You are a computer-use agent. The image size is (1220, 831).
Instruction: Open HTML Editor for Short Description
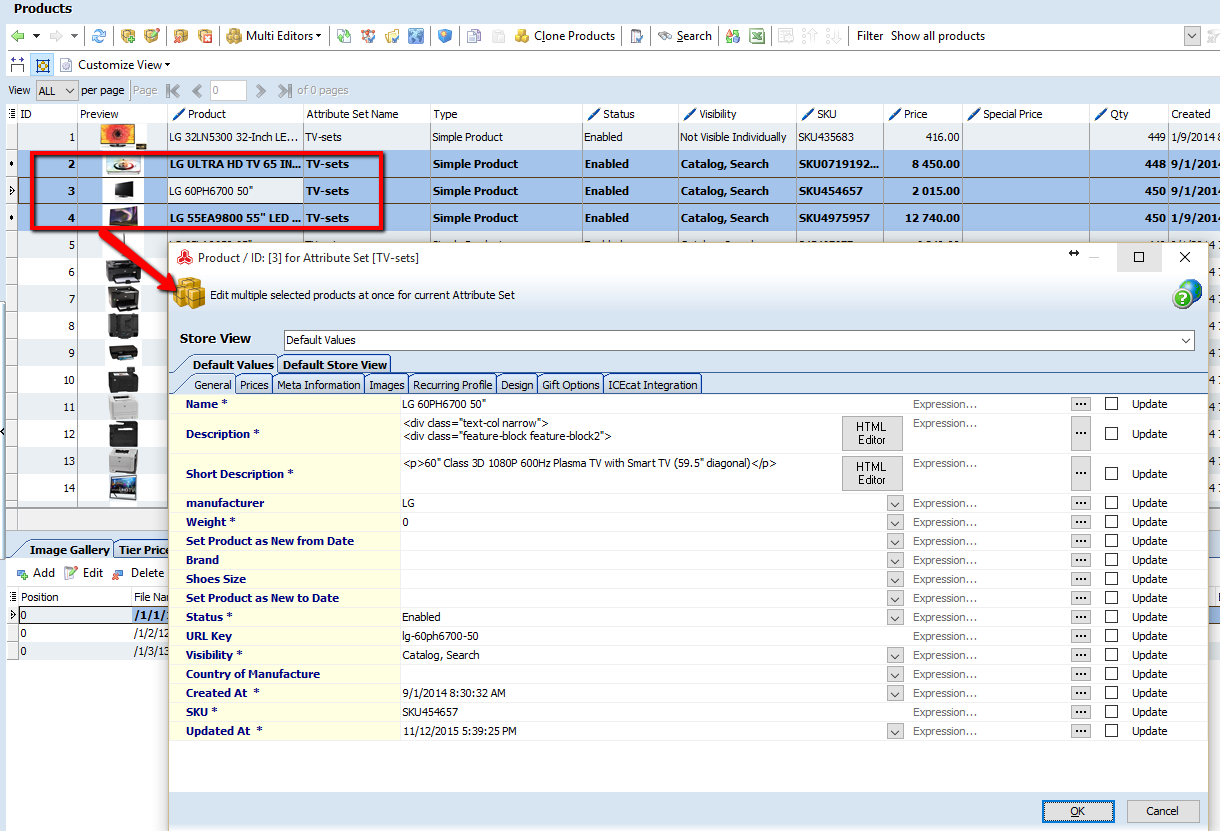tap(871, 474)
